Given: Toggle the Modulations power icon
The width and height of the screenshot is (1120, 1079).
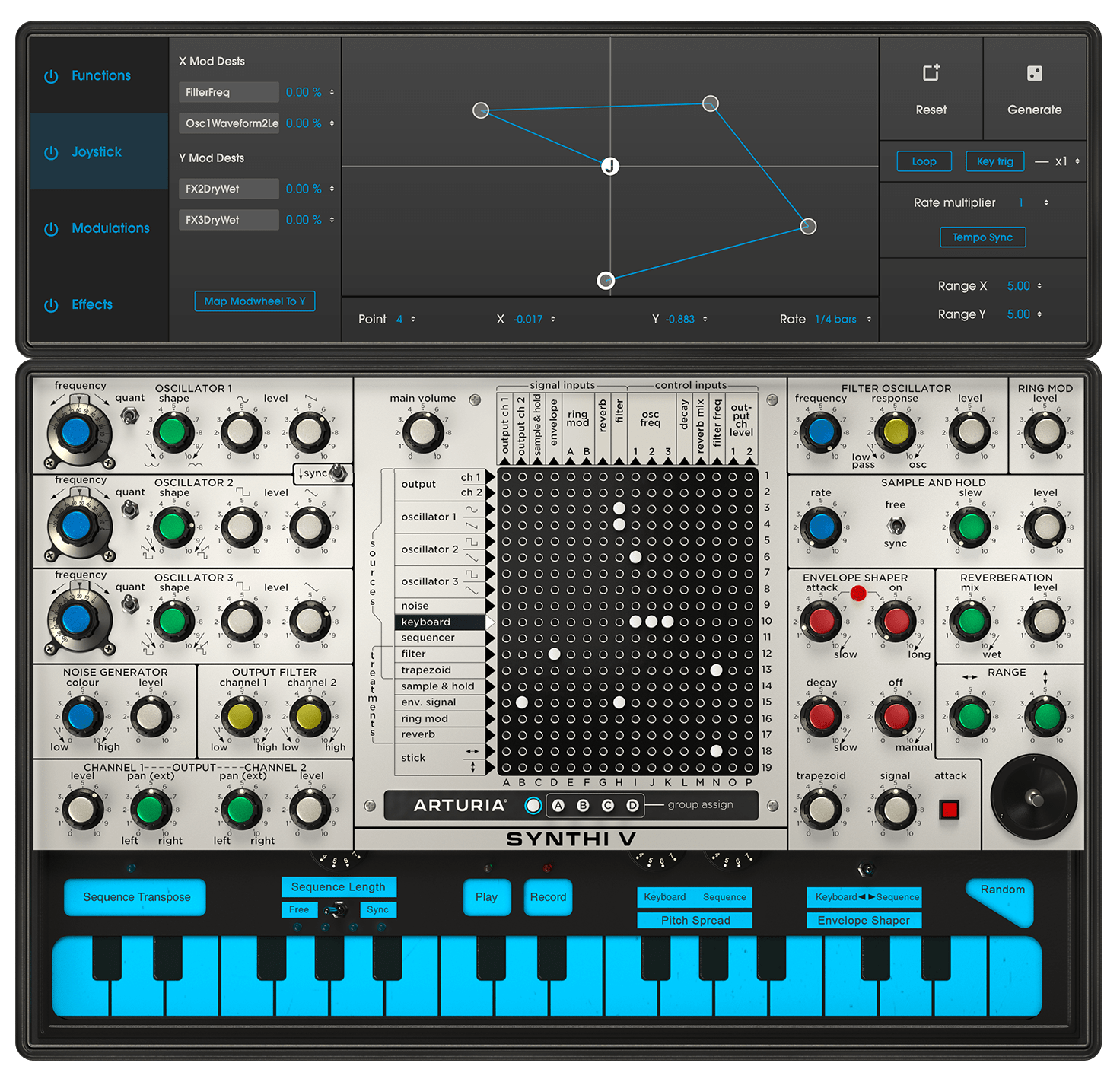Looking at the screenshot, I should pos(51,229).
